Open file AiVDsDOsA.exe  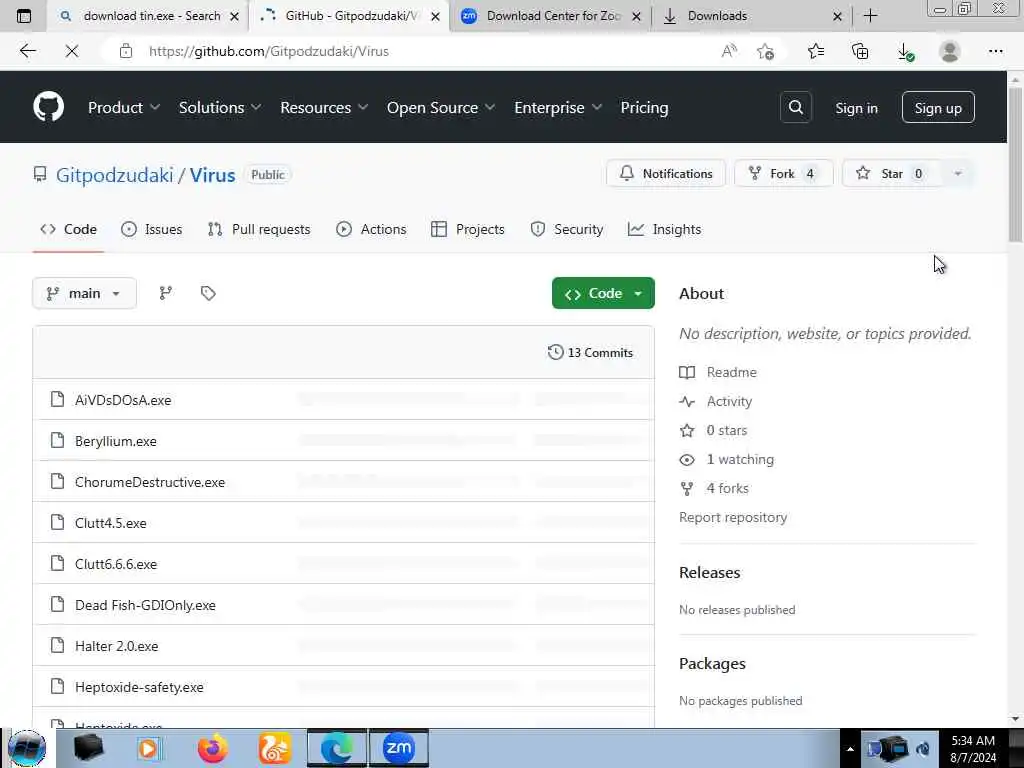123,400
